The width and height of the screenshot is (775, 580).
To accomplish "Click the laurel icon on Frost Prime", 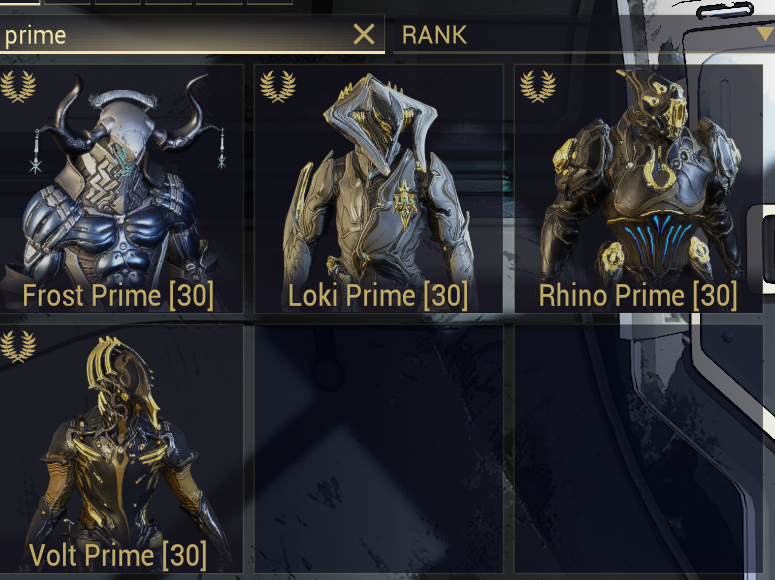I will (x=18, y=87).
